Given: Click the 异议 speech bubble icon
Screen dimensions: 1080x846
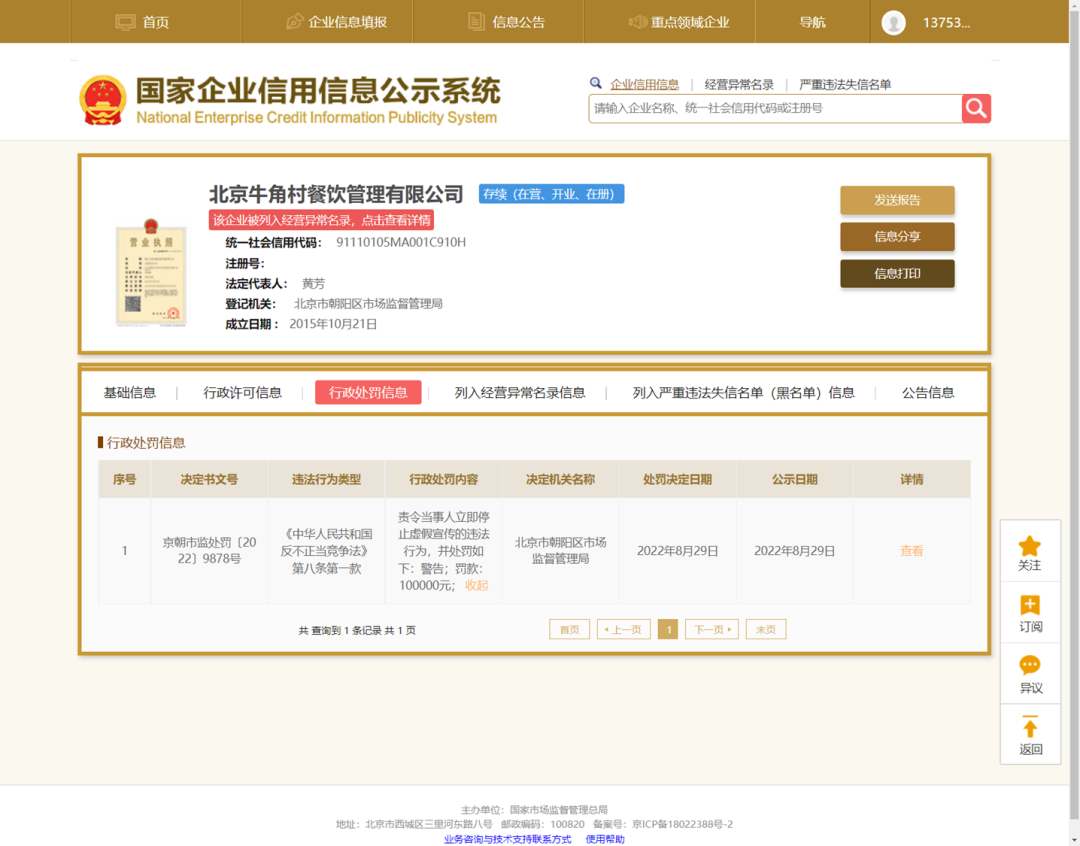Looking at the screenshot, I should 1029,666.
